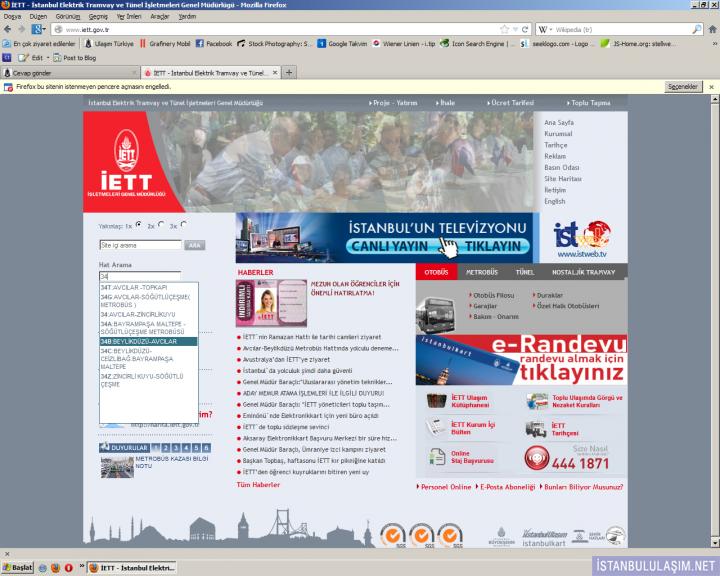This screenshot has height=576, width=720.
Task: Open the Google Takvim bookmark
Action: pyautogui.click(x=343, y=44)
